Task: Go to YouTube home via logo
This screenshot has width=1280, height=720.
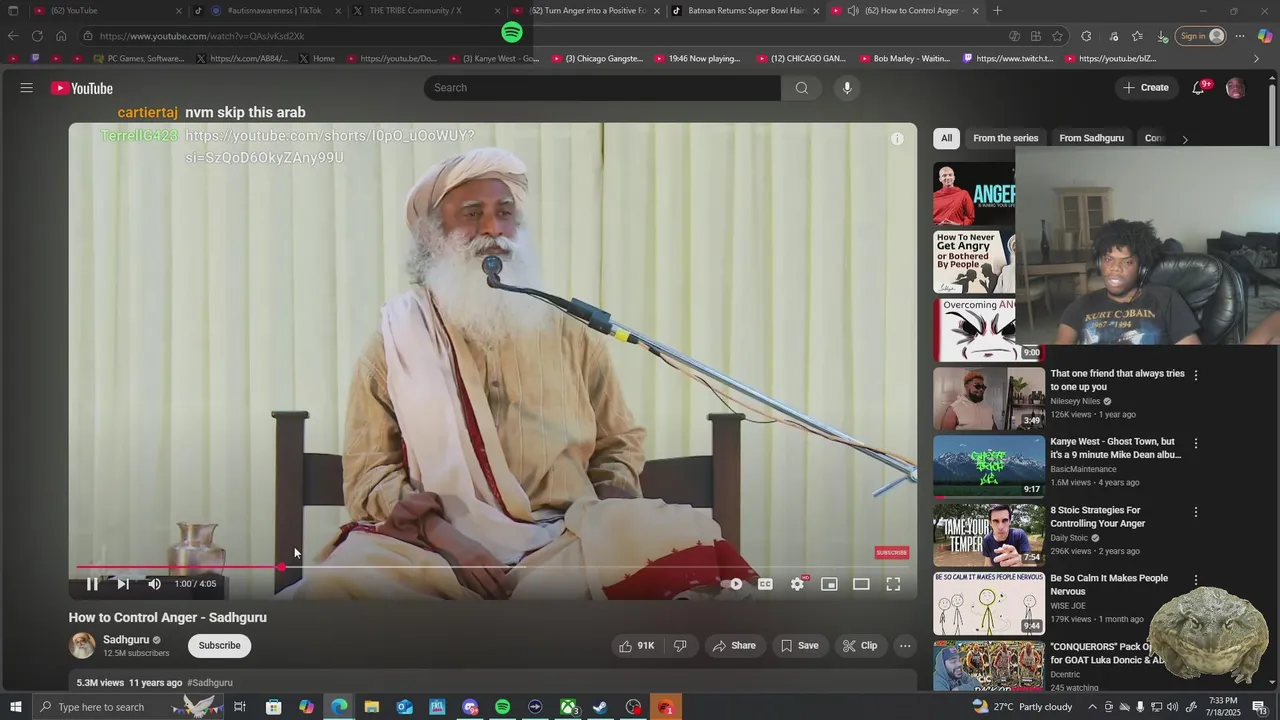Action: pyautogui.click(x=82, y=88)
